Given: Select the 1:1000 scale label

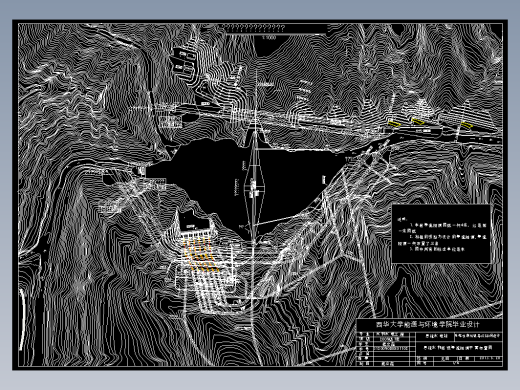Looking at the screenshot, I should 269,38.
